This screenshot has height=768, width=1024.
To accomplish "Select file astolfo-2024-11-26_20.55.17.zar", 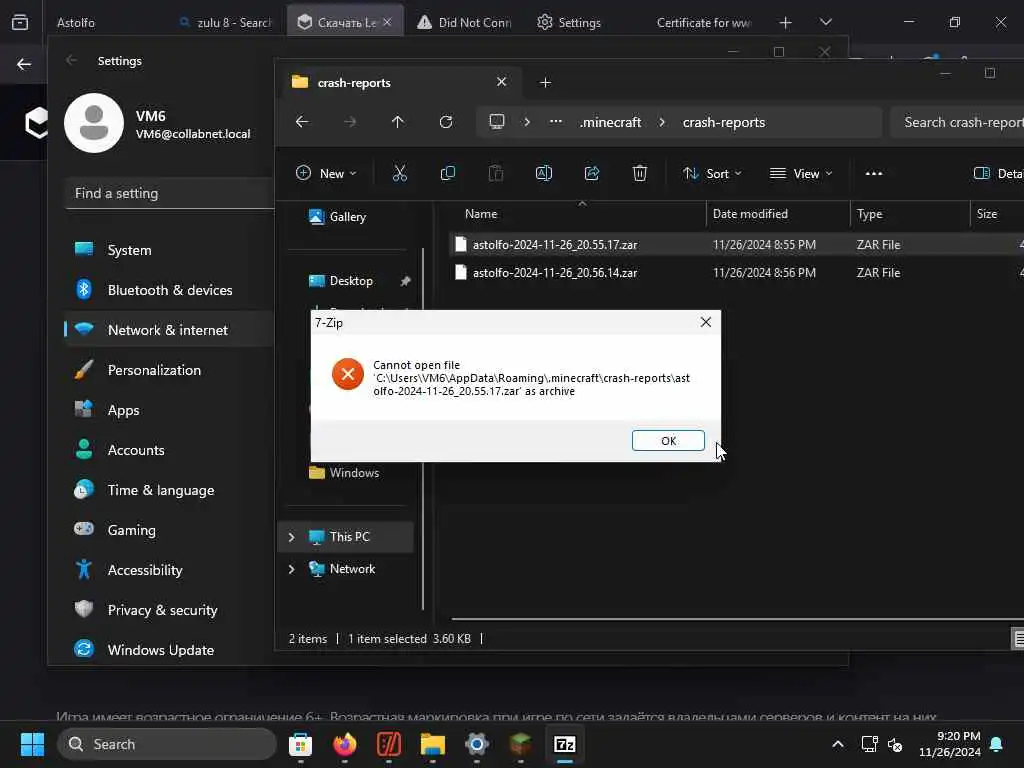I will 554,245.
